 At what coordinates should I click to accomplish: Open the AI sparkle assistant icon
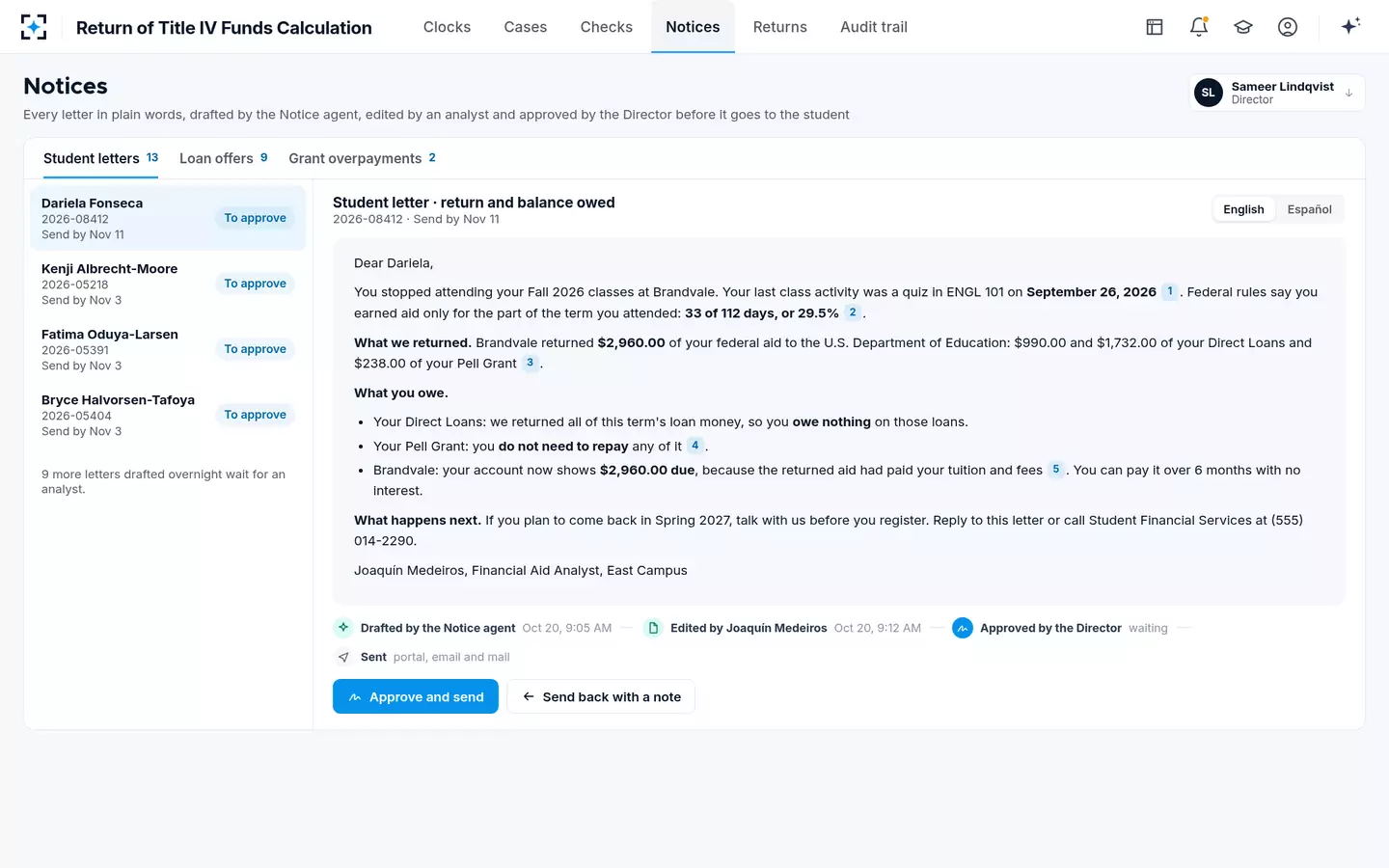(1350, 26)
